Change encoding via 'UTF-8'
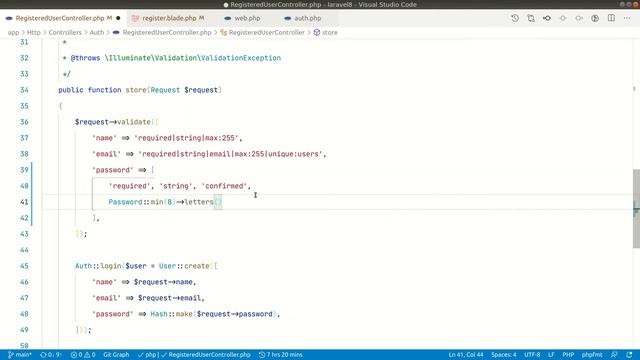The width and height of the screenshot is (640, 360). pyautogui.click(x=532, y=355)
